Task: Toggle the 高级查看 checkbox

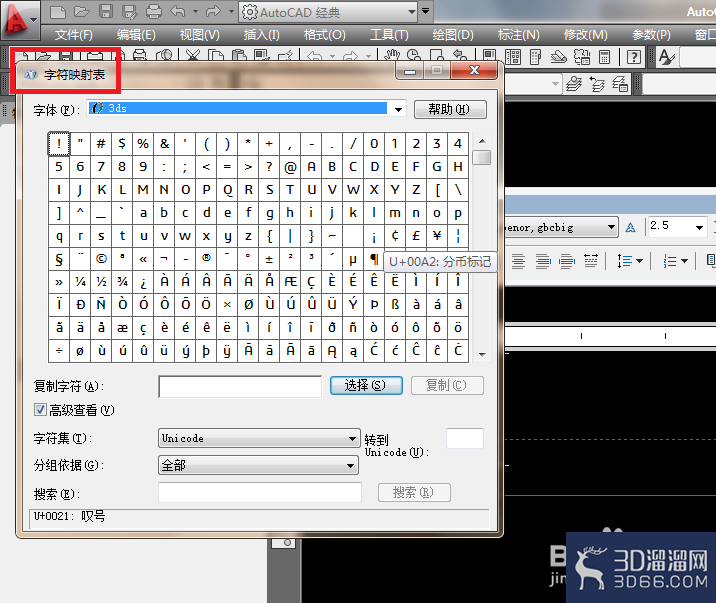Action: point(40,409)
